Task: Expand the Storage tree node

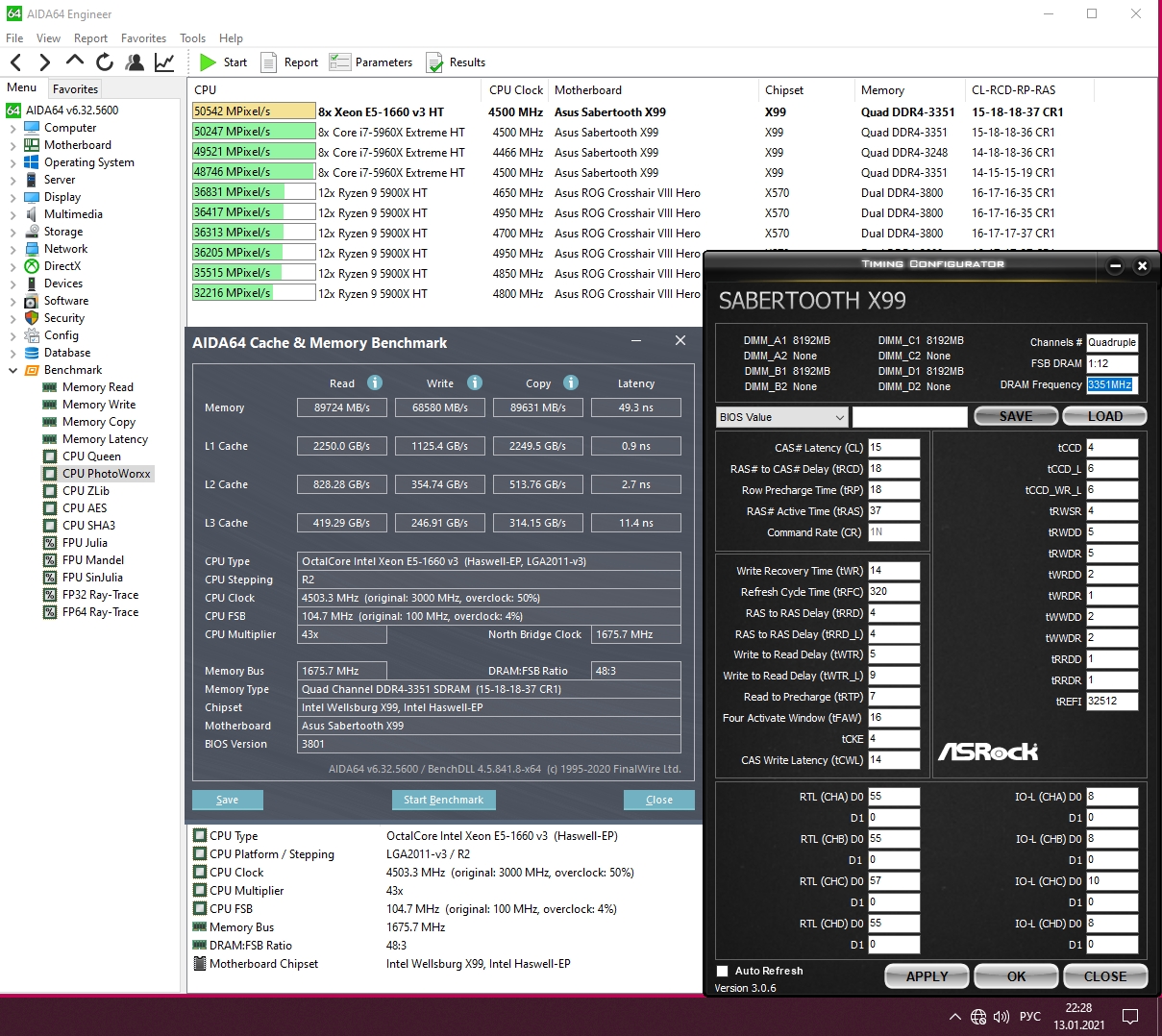Action: 12,232
